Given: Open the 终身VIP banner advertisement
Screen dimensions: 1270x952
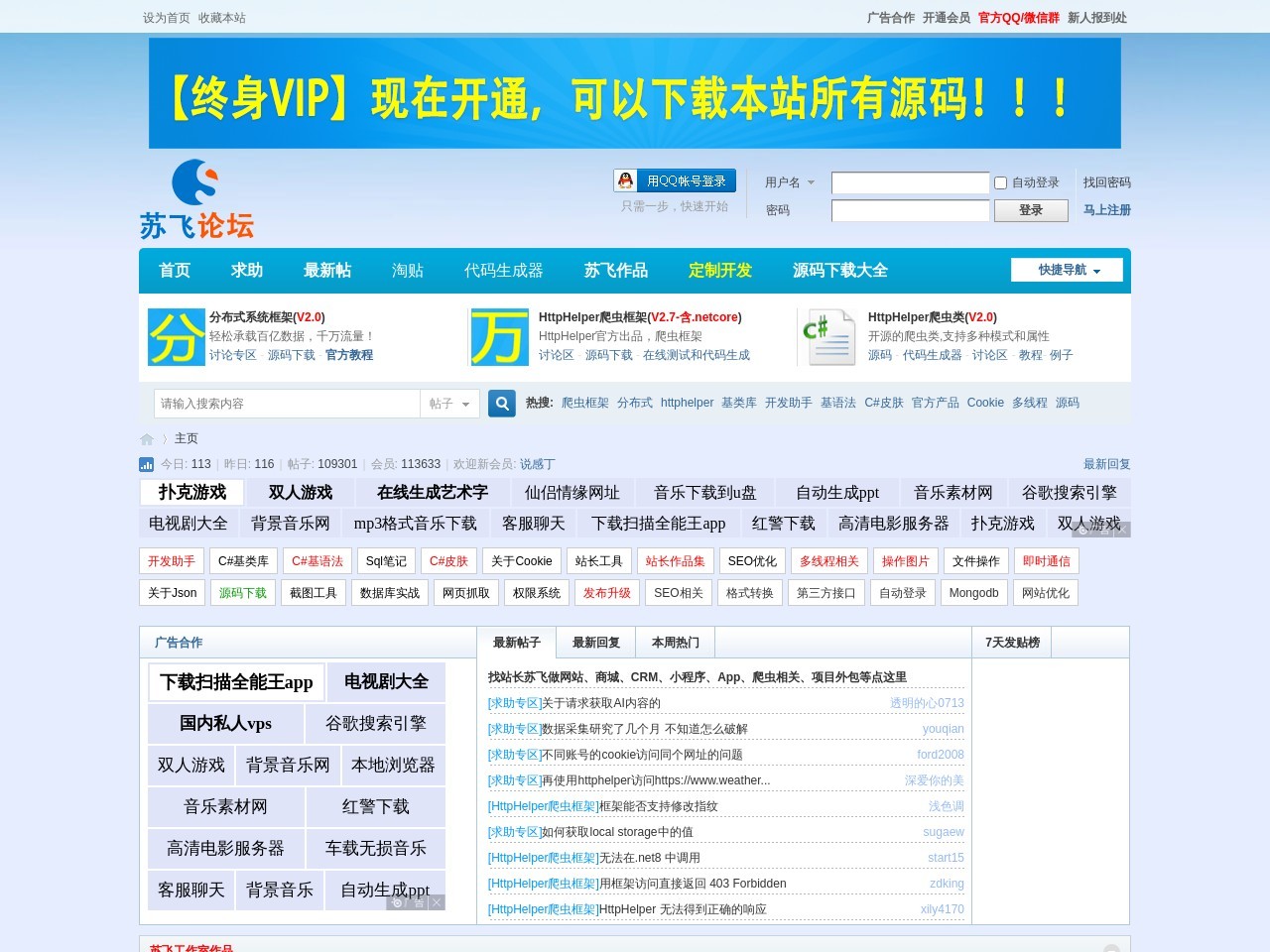Looking at the screenshot, I should [x=635, y=93].
